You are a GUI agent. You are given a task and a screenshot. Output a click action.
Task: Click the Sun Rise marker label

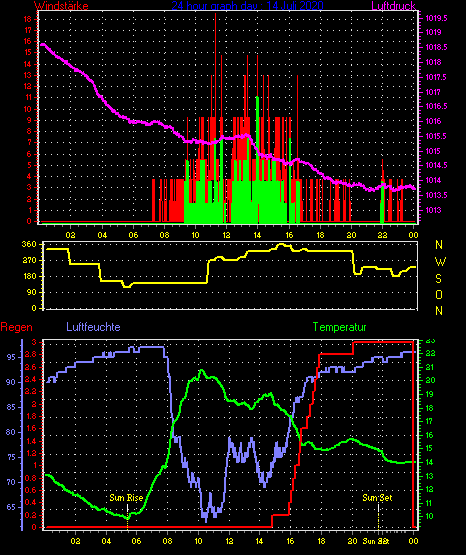click(x=126, y=498)
